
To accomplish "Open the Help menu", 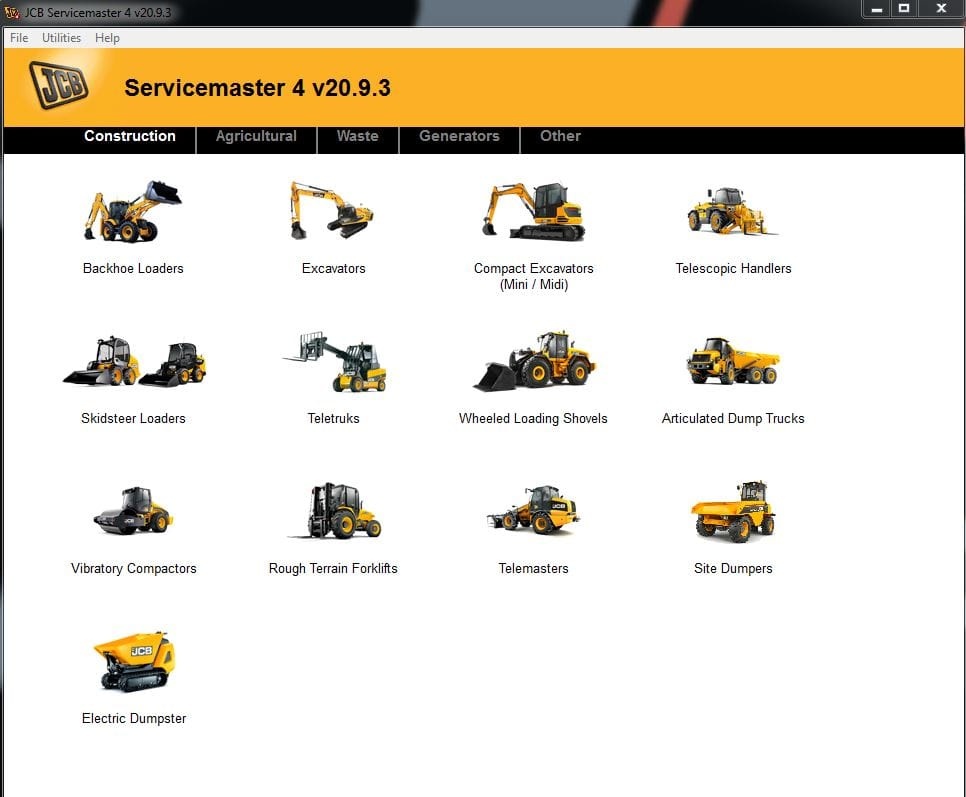I will [107, 38].
